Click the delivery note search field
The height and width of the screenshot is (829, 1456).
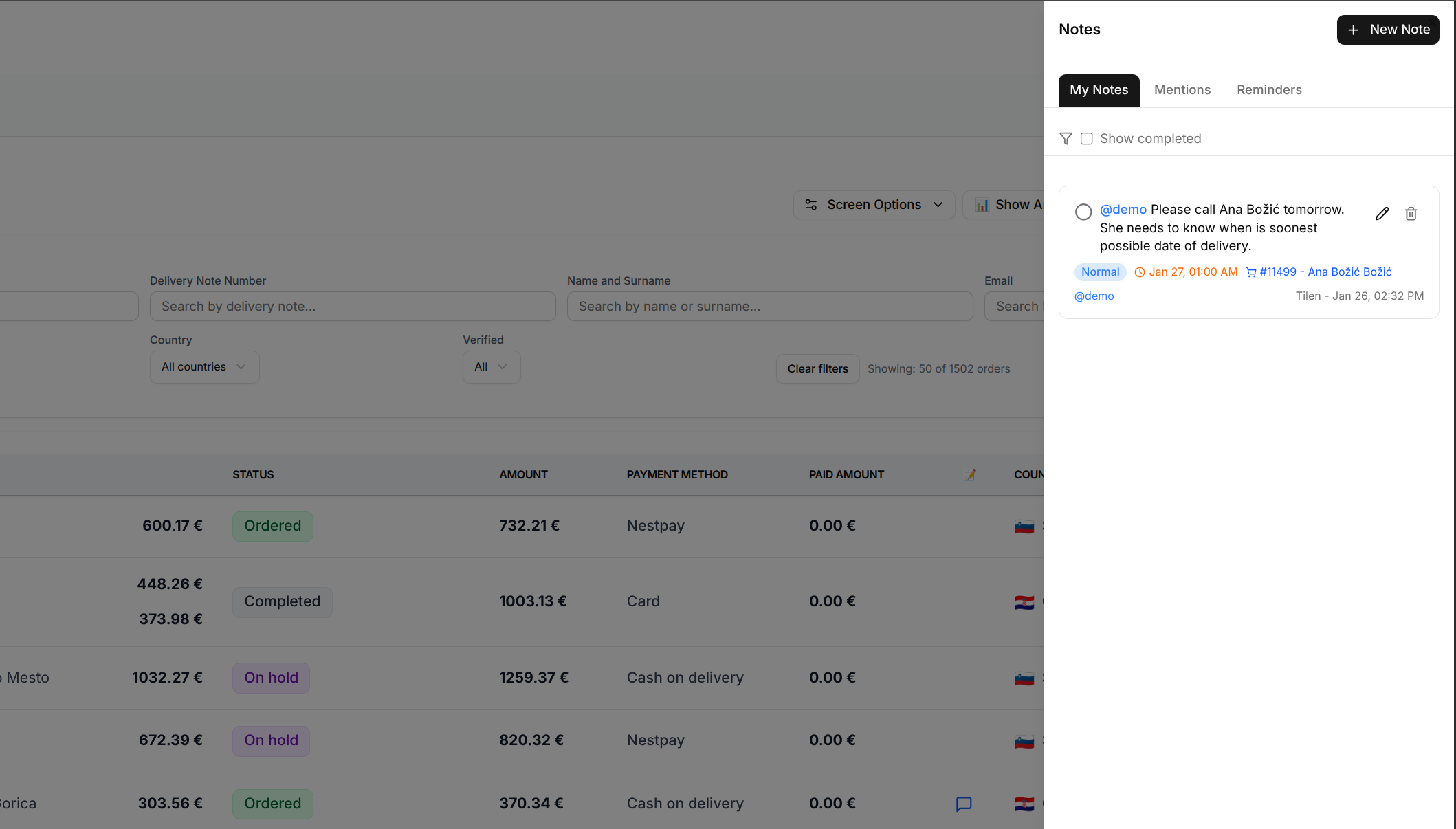click(x=352, y=307)
